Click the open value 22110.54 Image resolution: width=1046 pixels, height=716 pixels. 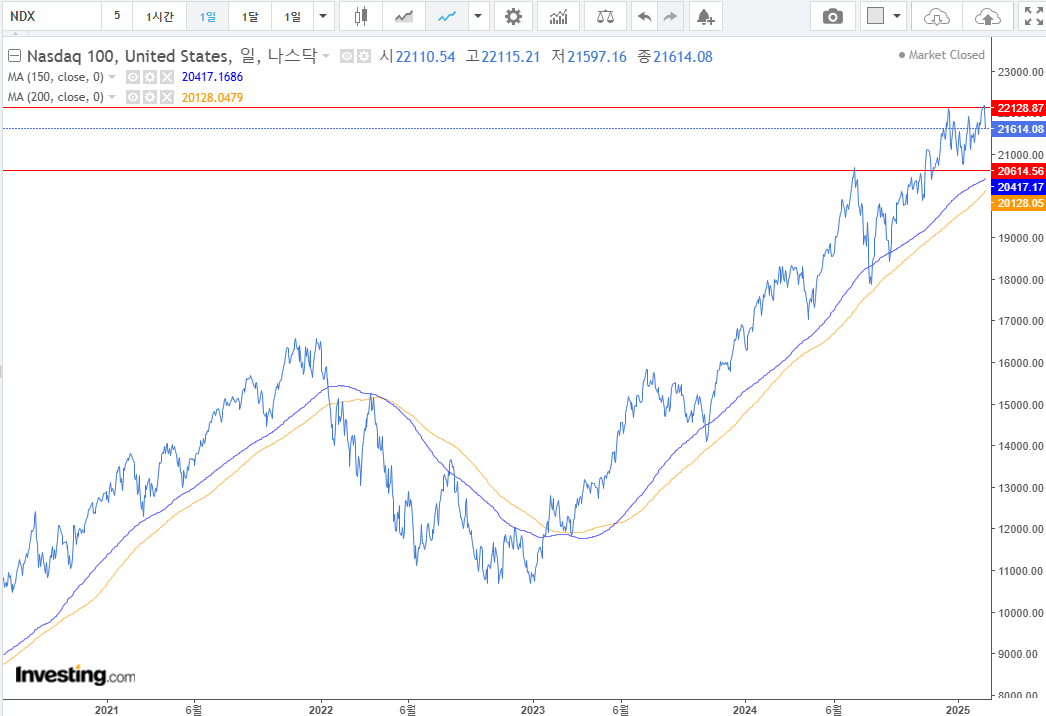pyautogui.click(x=426, y=57)
